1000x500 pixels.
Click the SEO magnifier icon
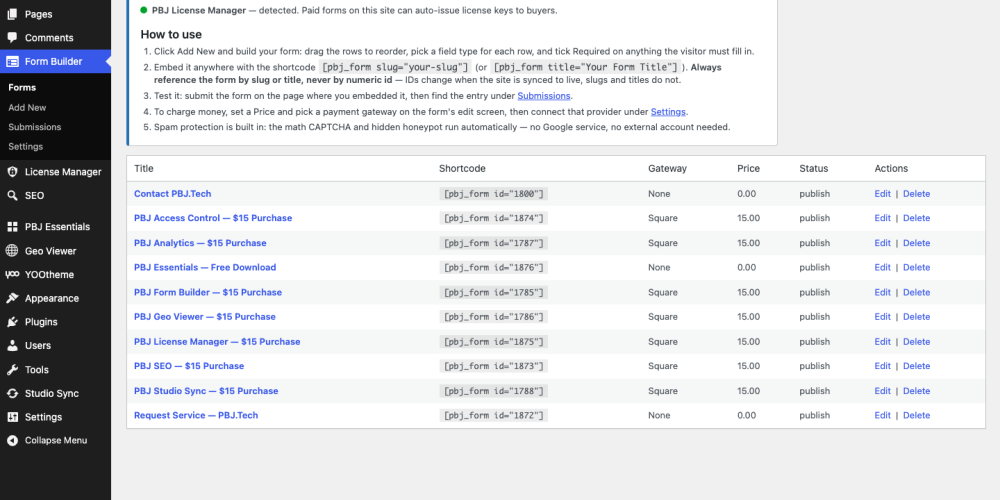pos(12,196)
